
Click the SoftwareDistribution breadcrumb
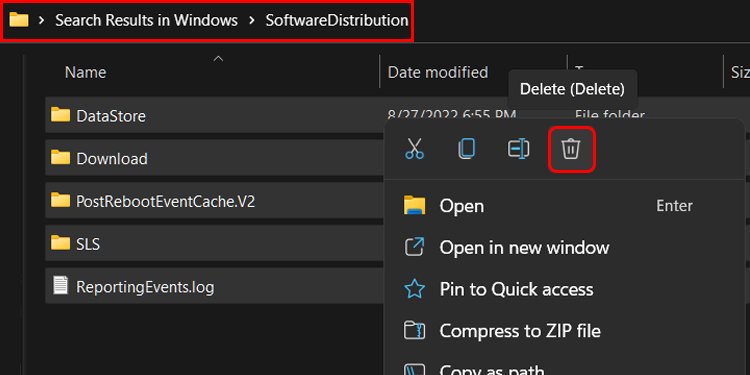pos(337,20)
